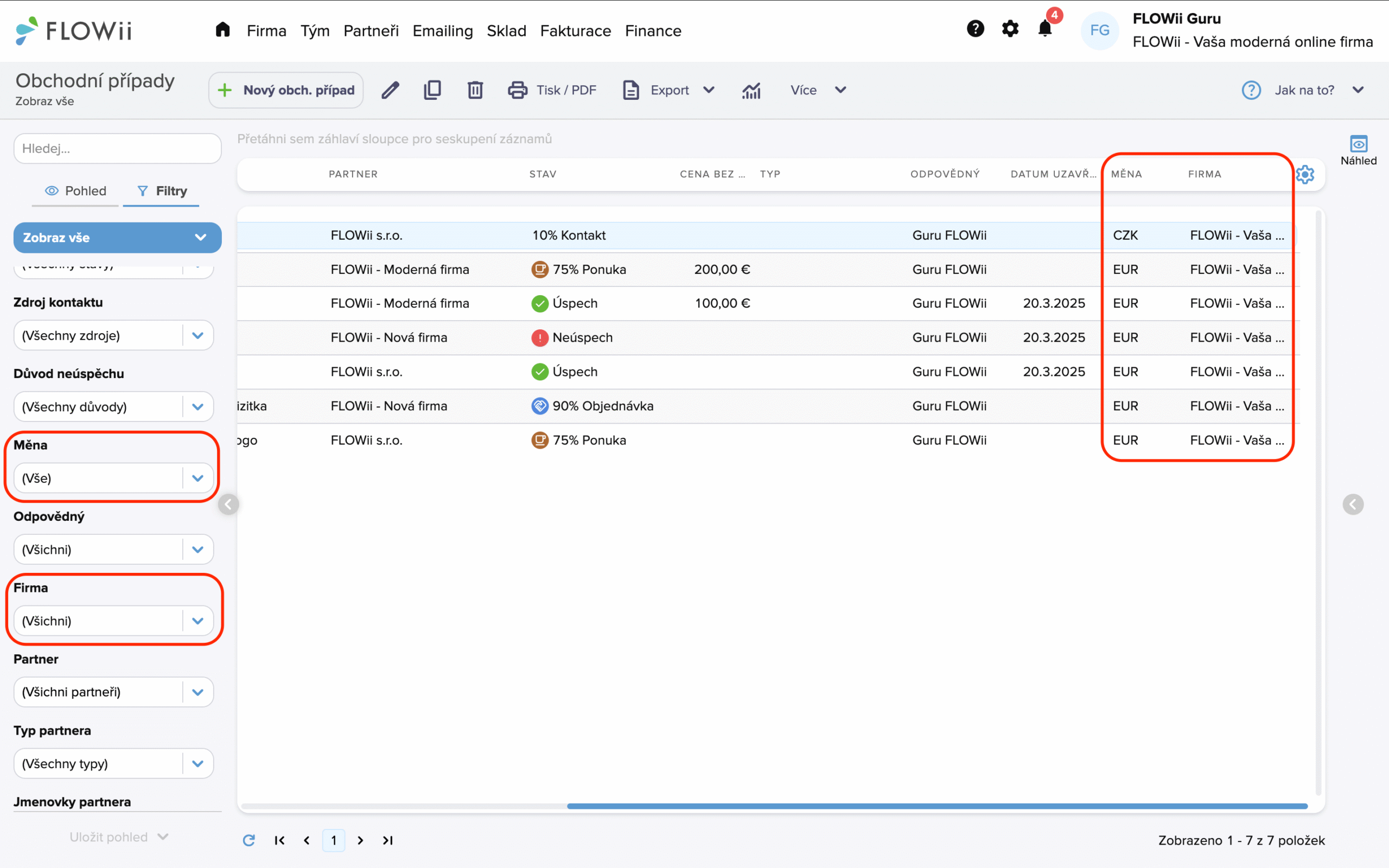Viewport: 1389px width, 868px height.
Task: Click the 200,00 € price cell
Action: click(x=722, y=269)
